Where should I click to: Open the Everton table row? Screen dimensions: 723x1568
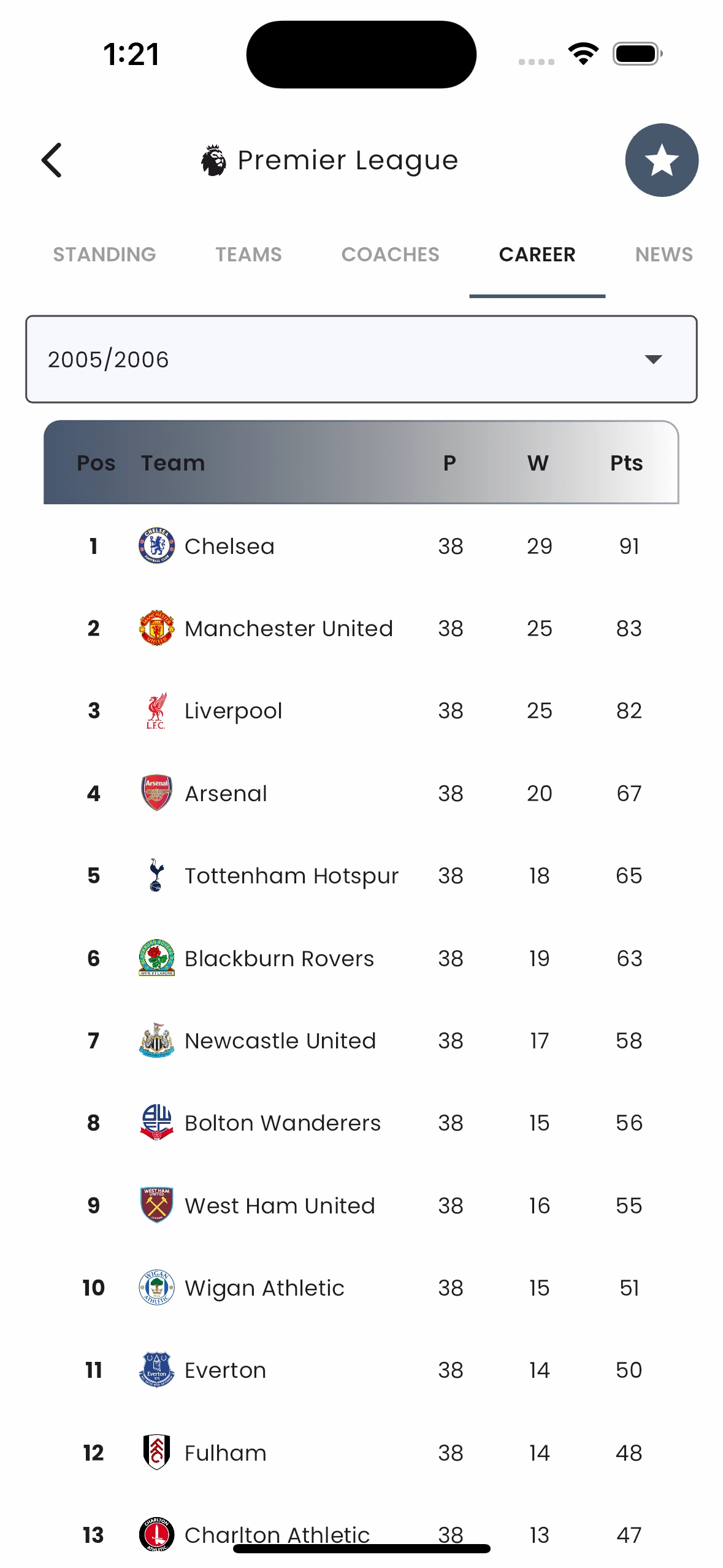[x=361, y=1370]
